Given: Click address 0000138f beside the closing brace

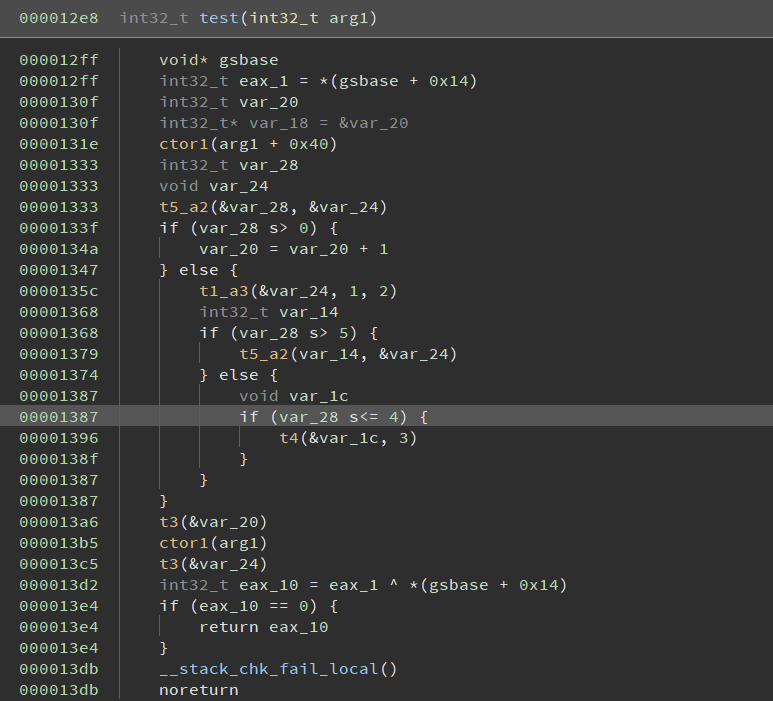Looking at the screenshot, I should tap(59, 459).
